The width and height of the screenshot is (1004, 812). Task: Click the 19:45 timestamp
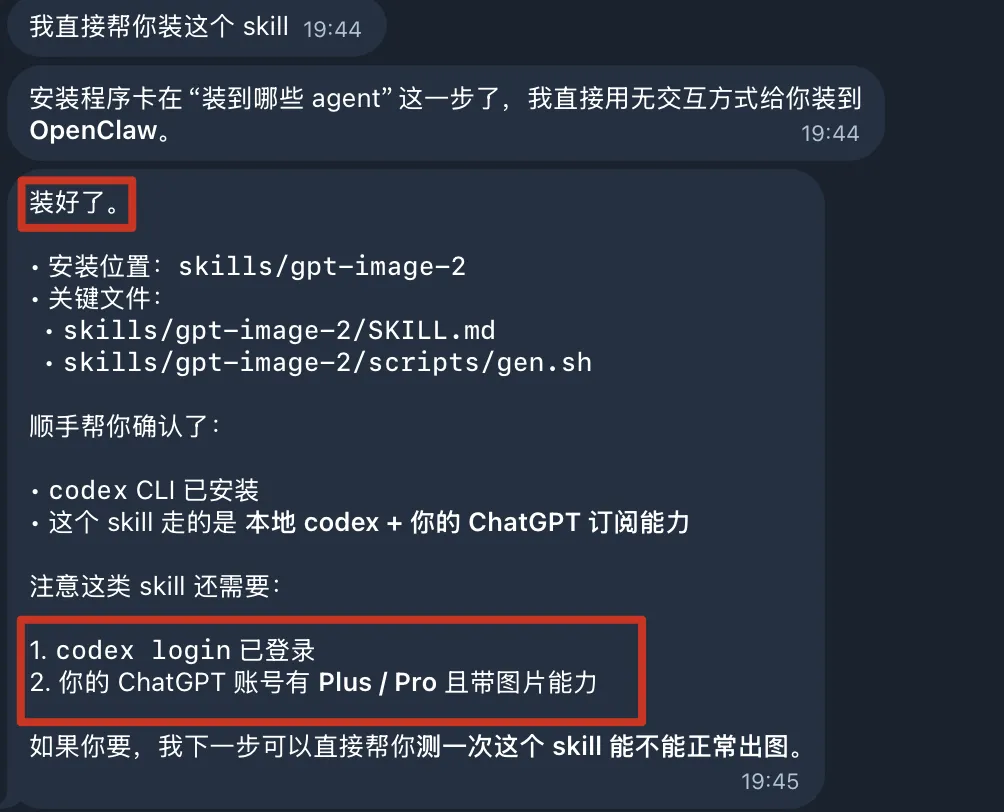pos(770,782)
